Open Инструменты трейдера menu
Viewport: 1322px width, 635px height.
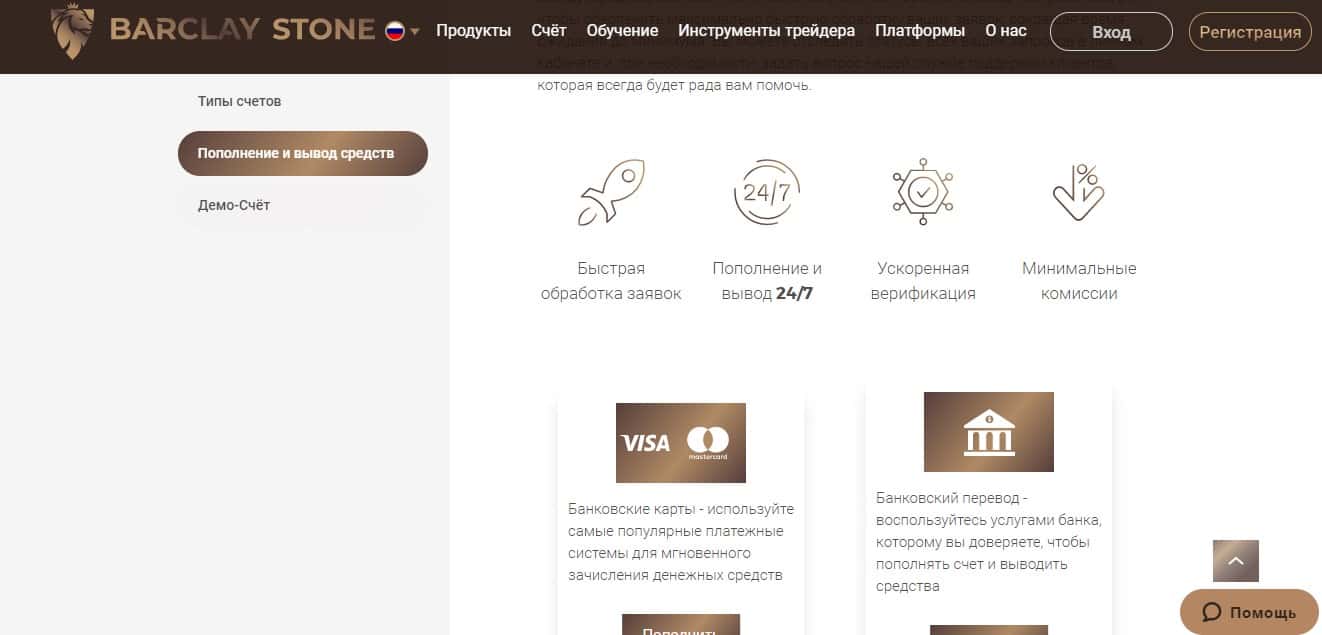pos(767,31)
